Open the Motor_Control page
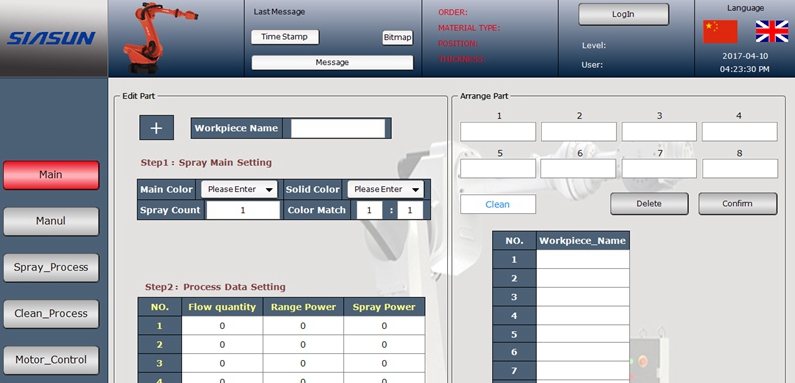 tap(51, 360)
